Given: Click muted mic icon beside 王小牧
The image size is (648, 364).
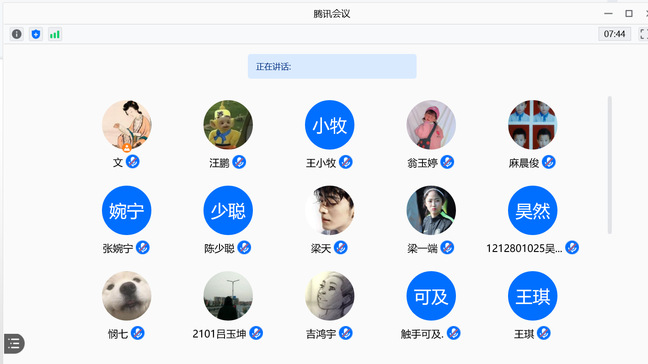Looking at the screenshot, I should [345, 162].
